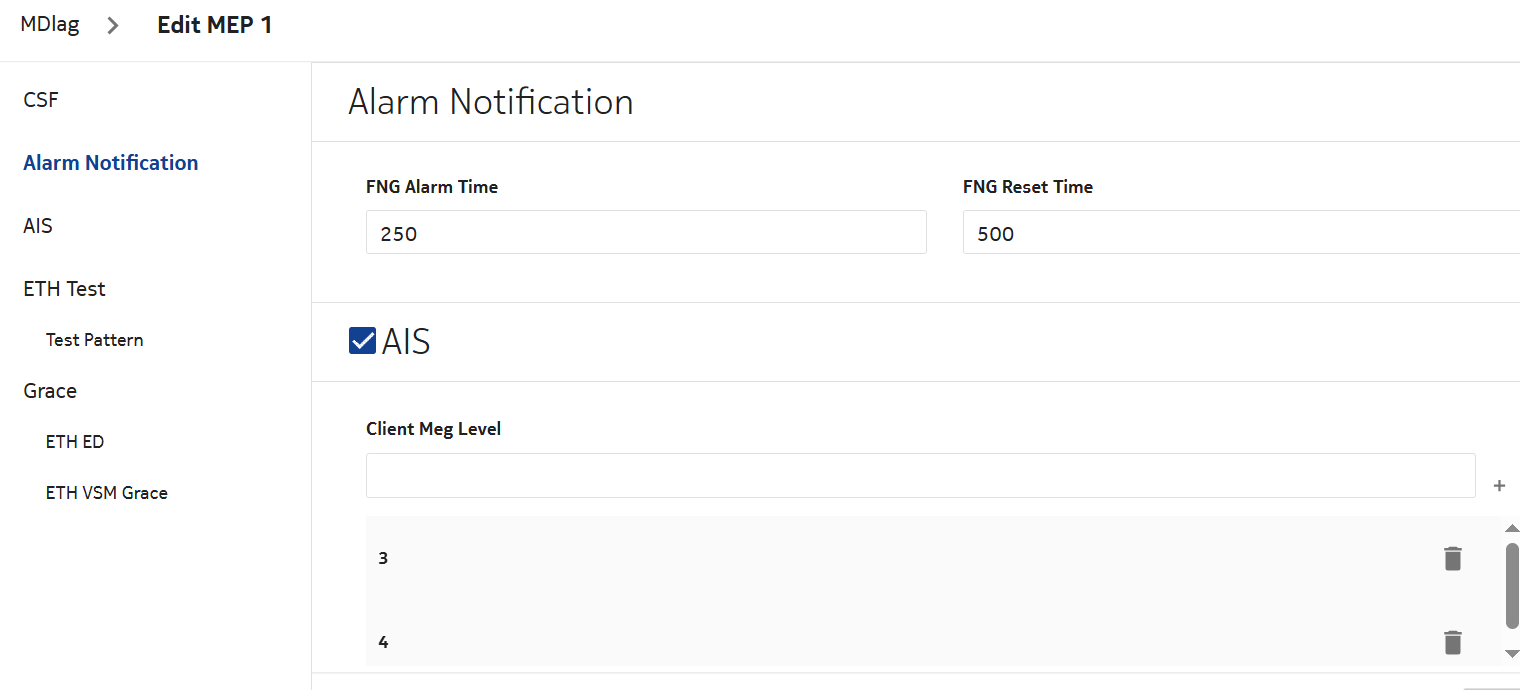The width and height of the screenshot is (1520, 690).
Task: Open the Grace sidebar section
Action: [x=50, y=391]
